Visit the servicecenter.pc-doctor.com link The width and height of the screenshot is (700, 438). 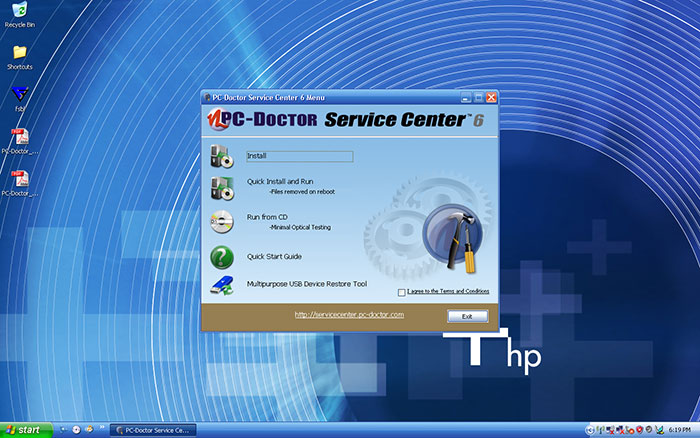coord(349,315)
